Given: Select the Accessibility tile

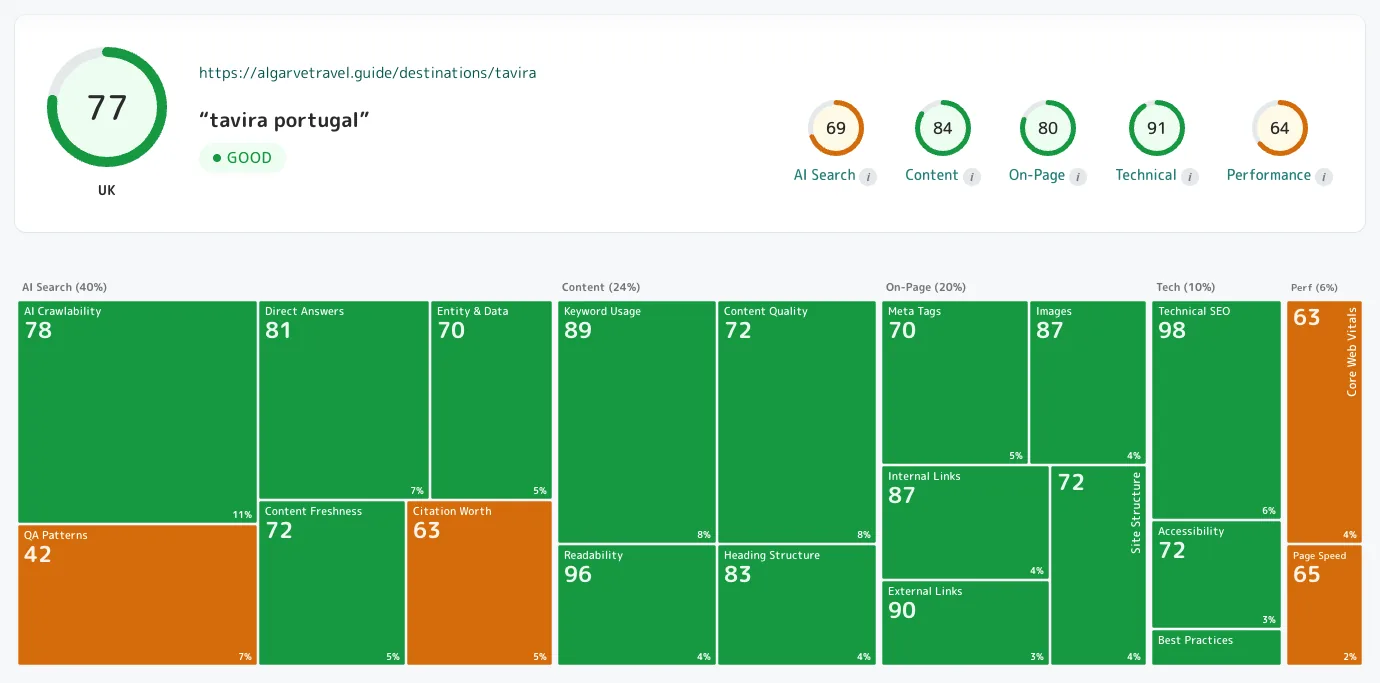Looking at the screenshot, I should coord(1216,575).
